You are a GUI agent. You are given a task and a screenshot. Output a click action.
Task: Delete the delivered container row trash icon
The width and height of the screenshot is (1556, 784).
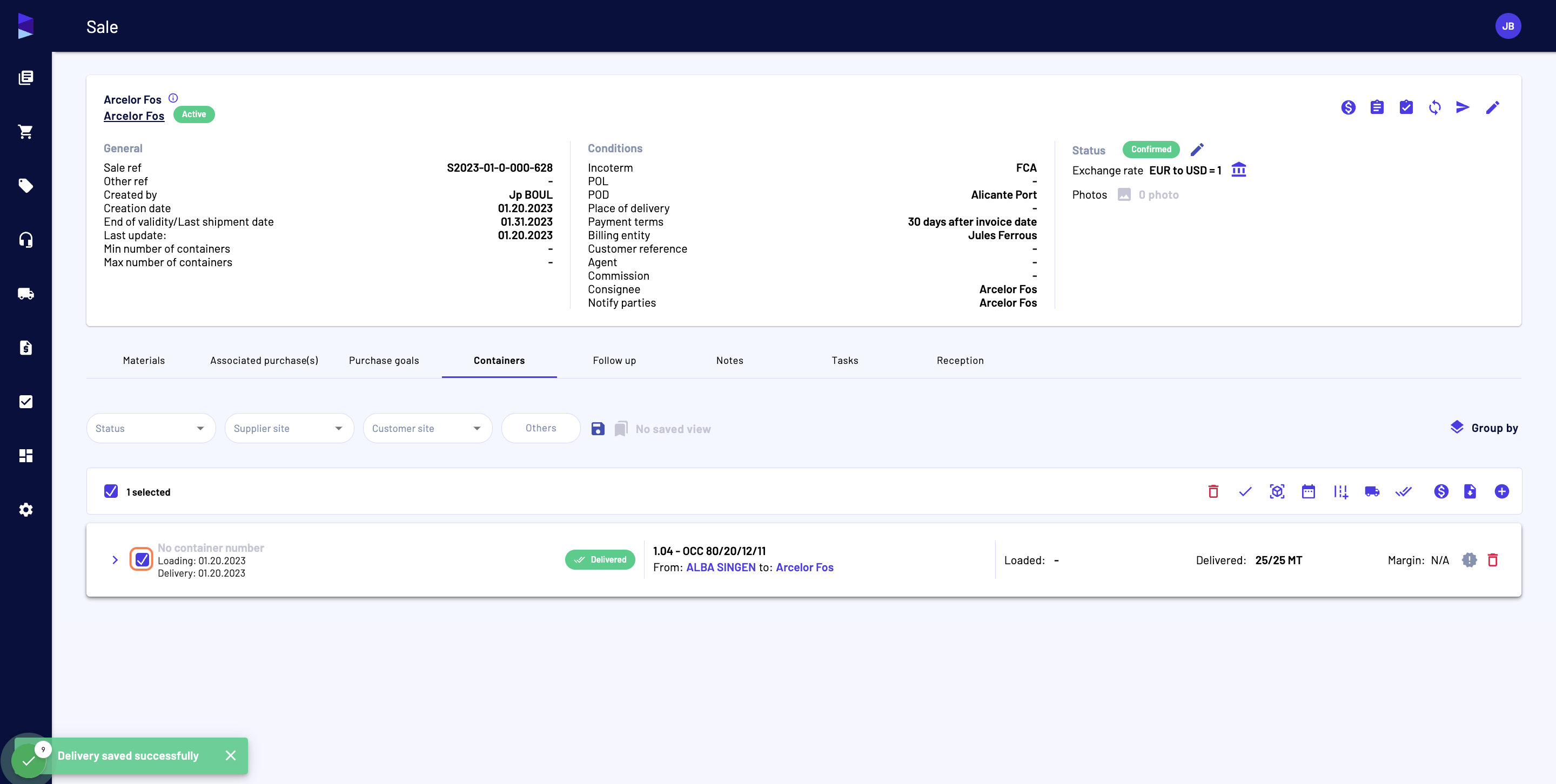1493,560
